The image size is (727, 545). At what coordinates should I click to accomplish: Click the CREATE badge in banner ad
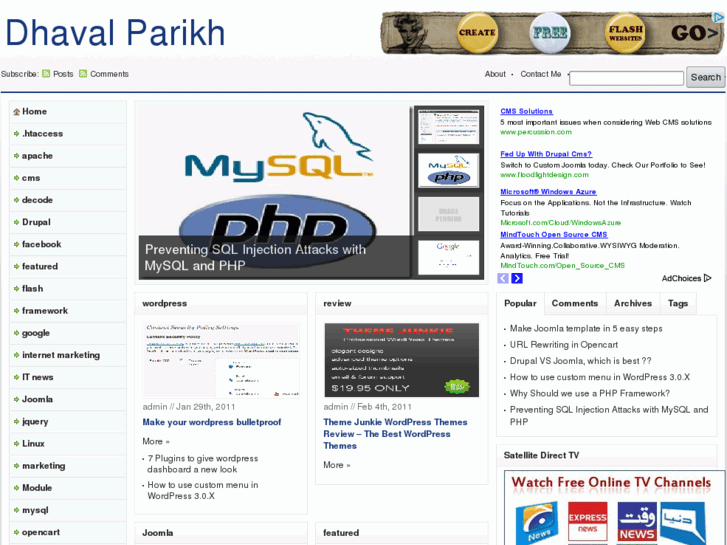[x=477, y=33]
